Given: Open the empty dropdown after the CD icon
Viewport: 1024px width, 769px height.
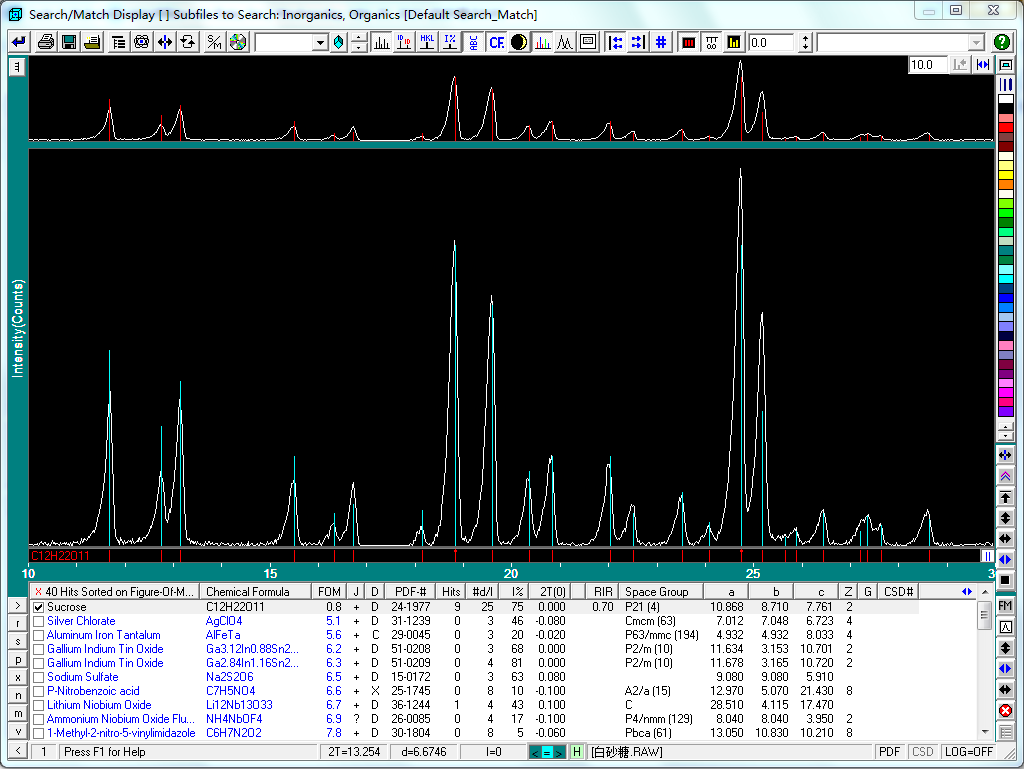Looking at the screenshot, I should 321,43.
